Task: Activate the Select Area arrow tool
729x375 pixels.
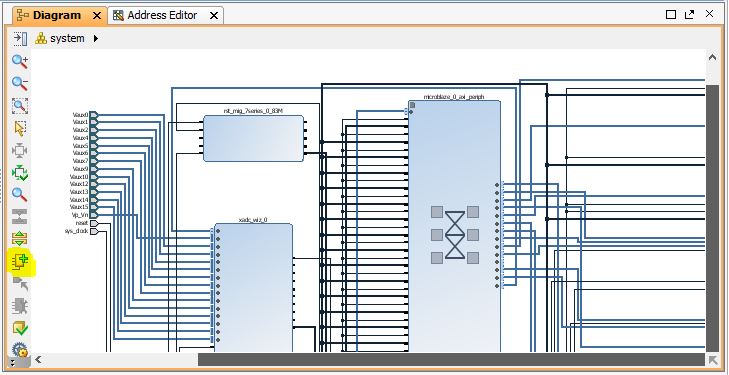Action: [20, 128]
